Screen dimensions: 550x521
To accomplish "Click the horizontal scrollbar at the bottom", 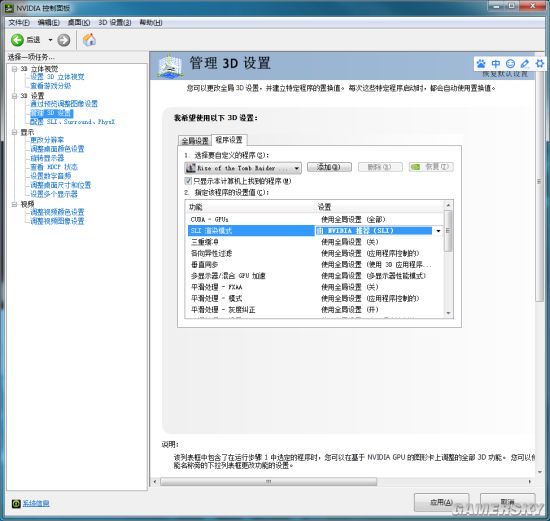I will pos(269,482).
